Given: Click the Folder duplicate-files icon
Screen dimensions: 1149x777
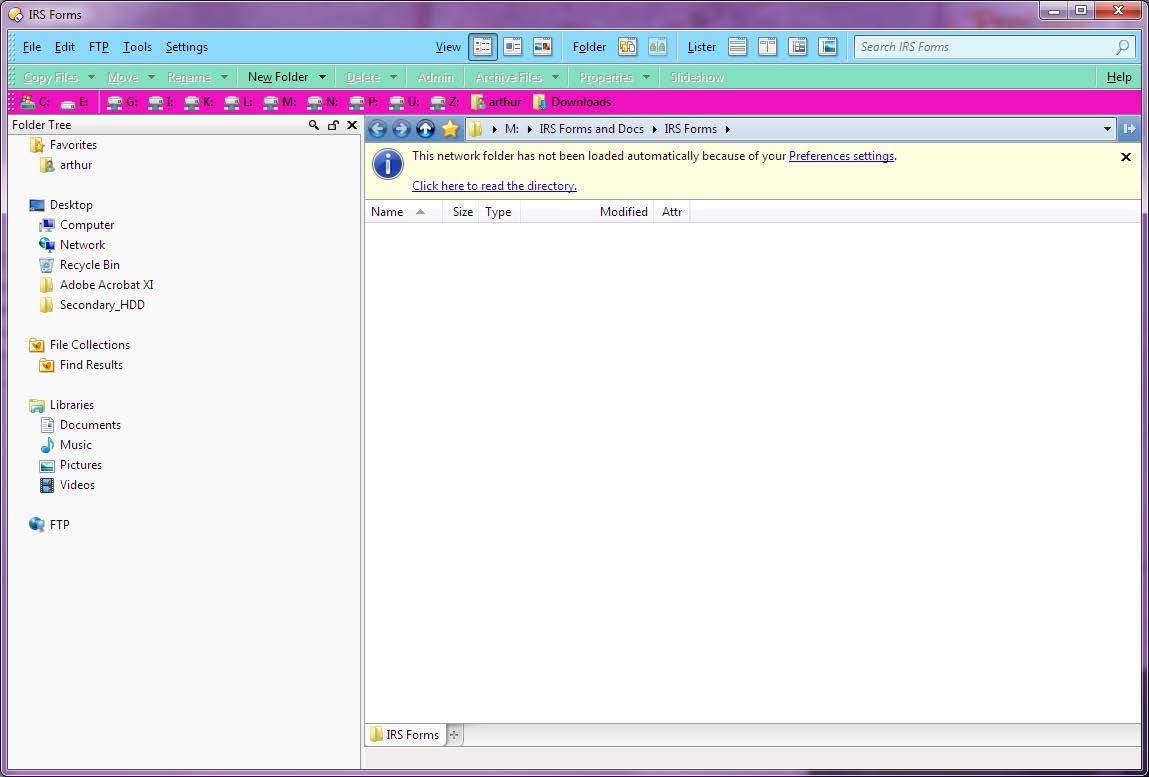Looking at the screenshot, I should (627, 47).
